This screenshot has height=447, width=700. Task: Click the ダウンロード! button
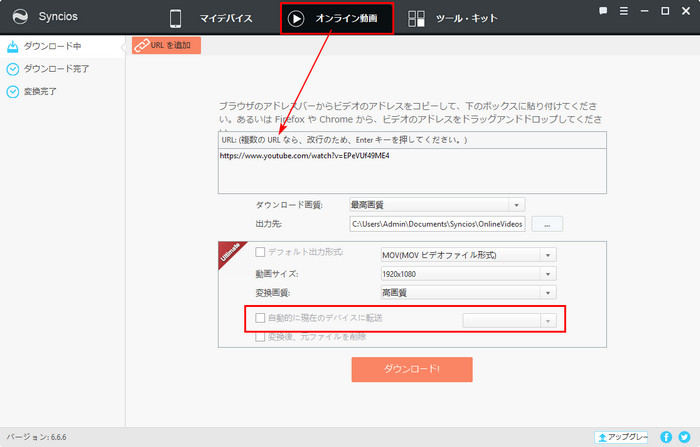tap(412, 369)
